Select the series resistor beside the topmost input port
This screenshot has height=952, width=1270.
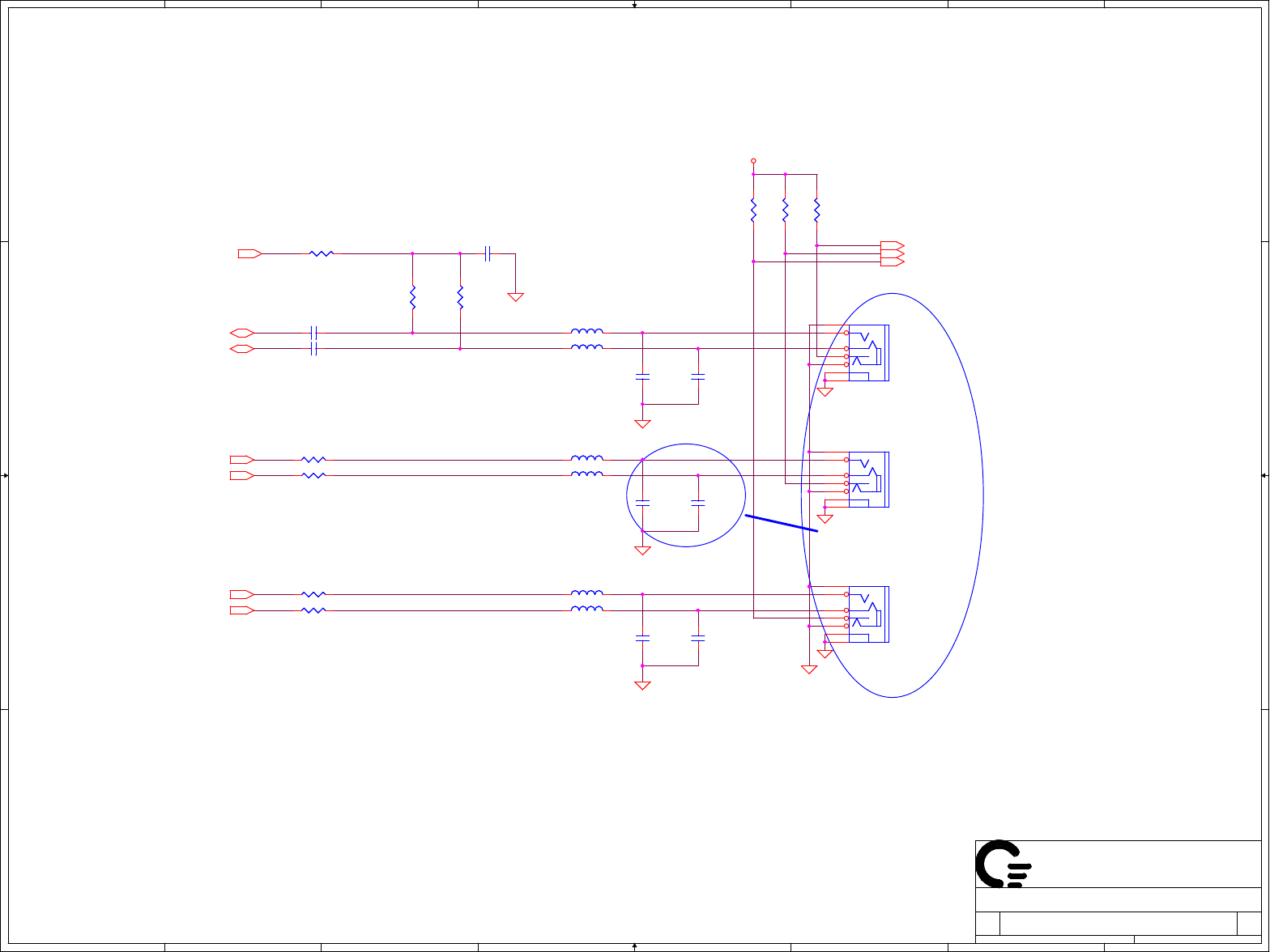pyautogui.click(x=322, y=253)
